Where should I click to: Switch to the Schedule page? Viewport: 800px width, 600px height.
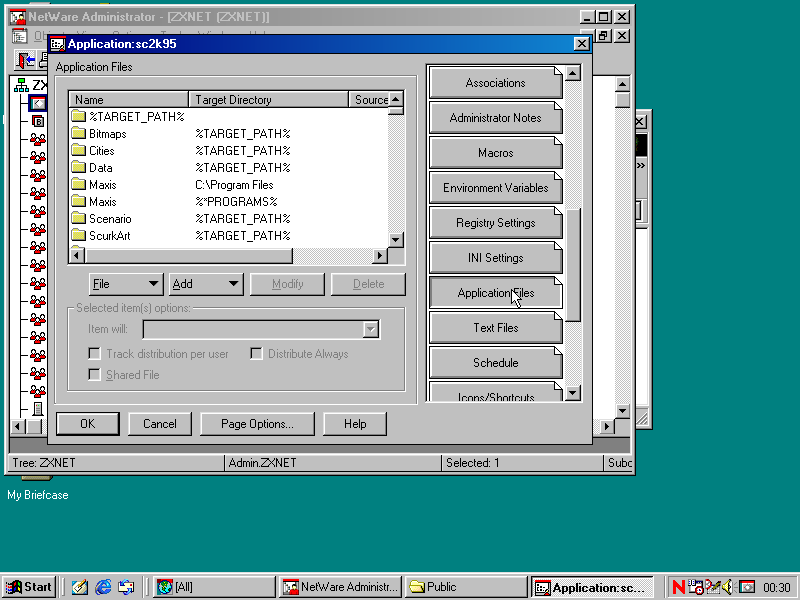[x=495, y=363]
